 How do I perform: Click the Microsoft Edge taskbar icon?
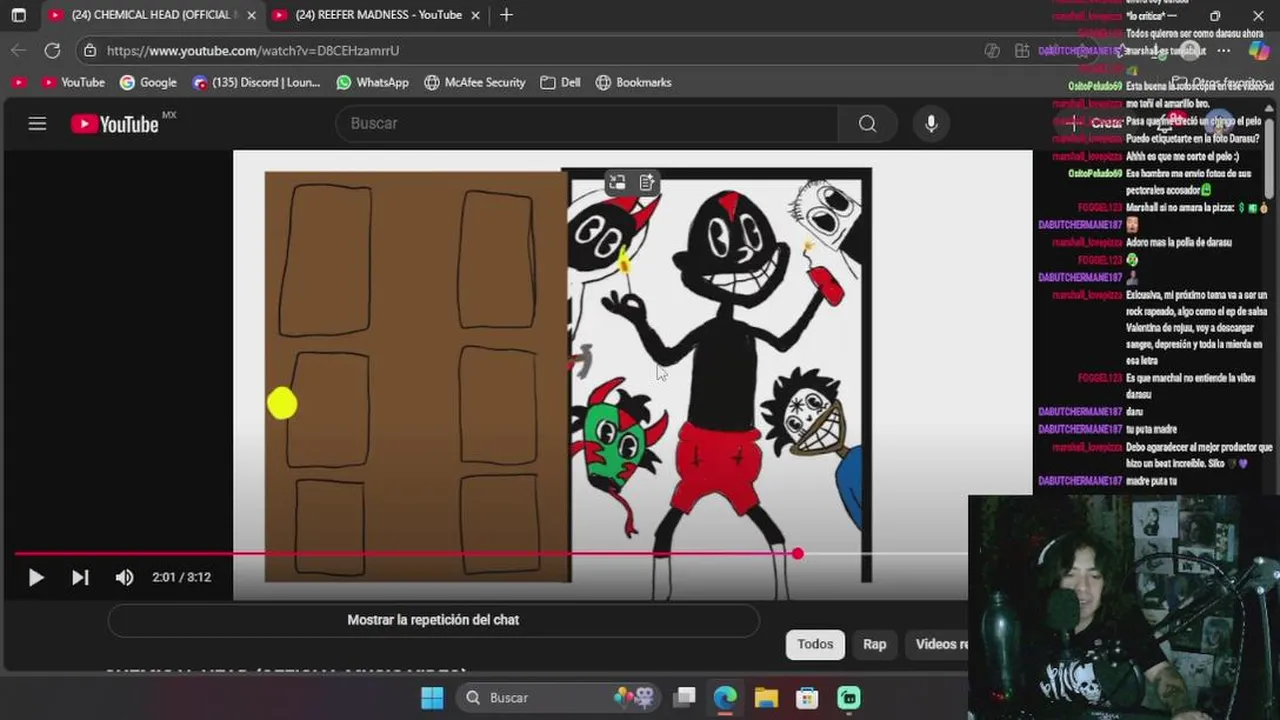coord(725,698)
